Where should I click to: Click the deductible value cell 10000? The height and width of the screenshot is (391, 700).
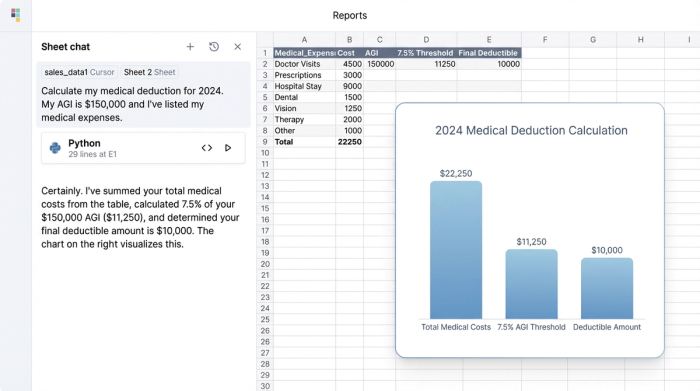[489, 64]
